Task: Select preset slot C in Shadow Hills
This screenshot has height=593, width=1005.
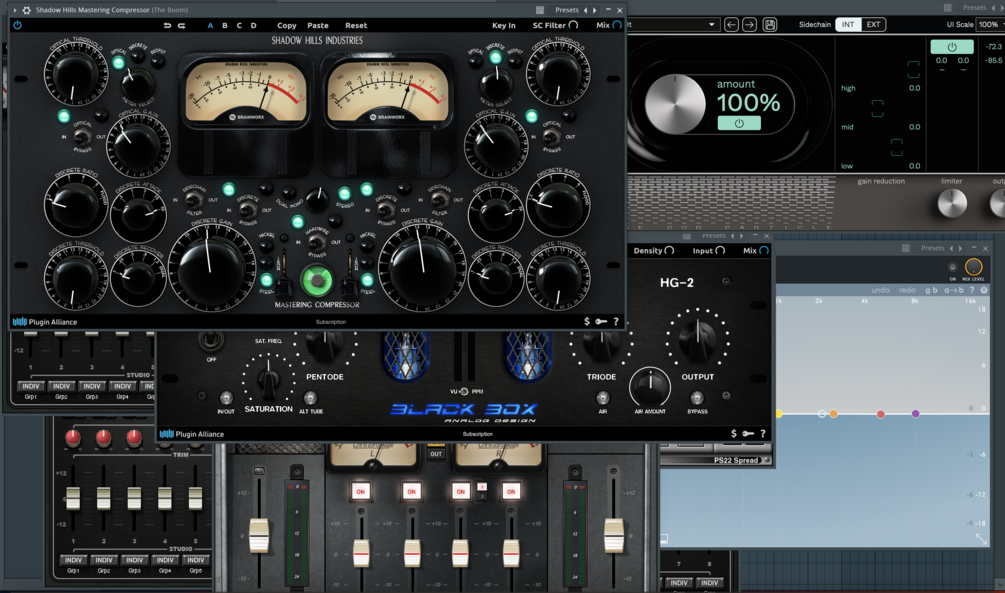Action: pyautogui.click(x=239, y=26)
